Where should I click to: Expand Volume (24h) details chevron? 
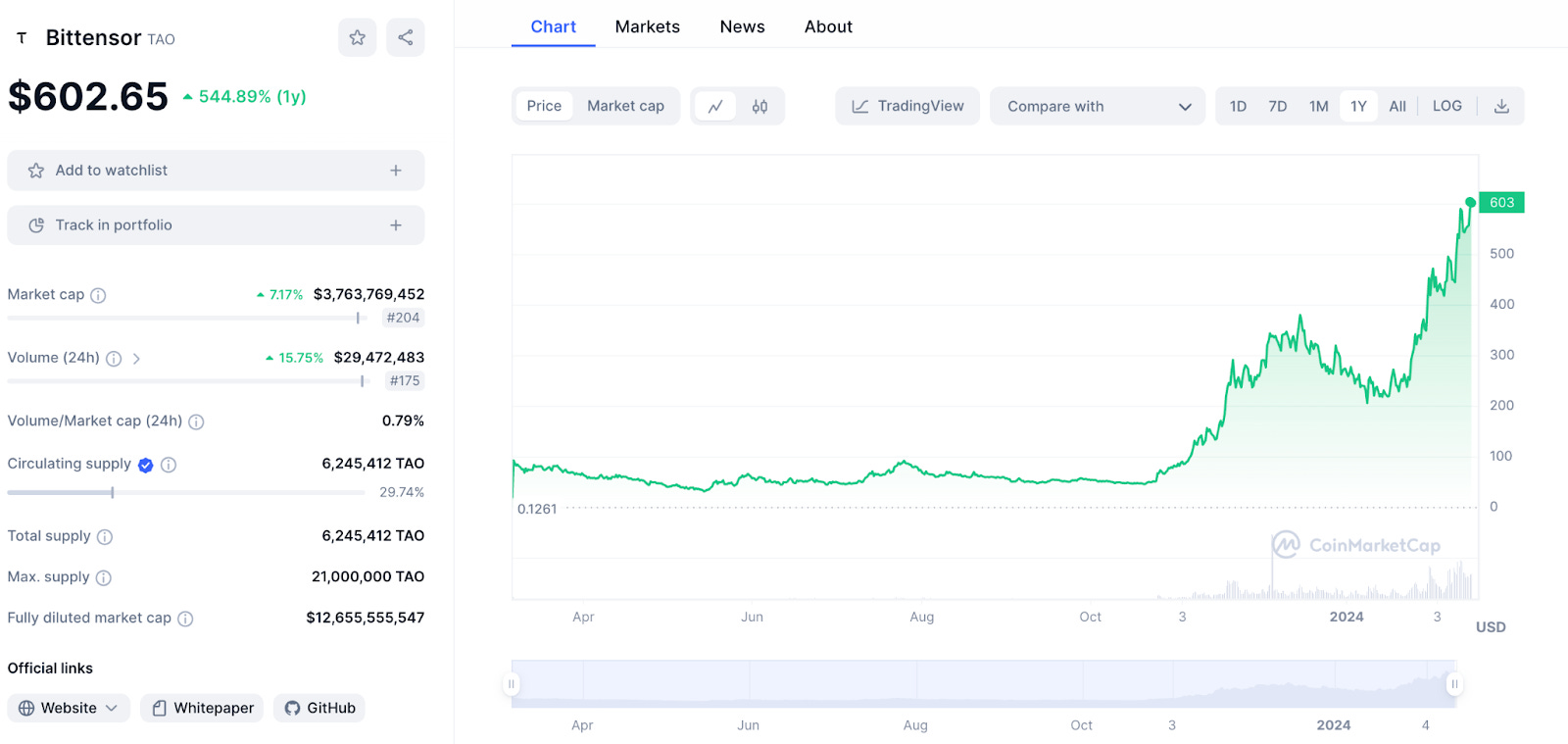click(136, 359)
